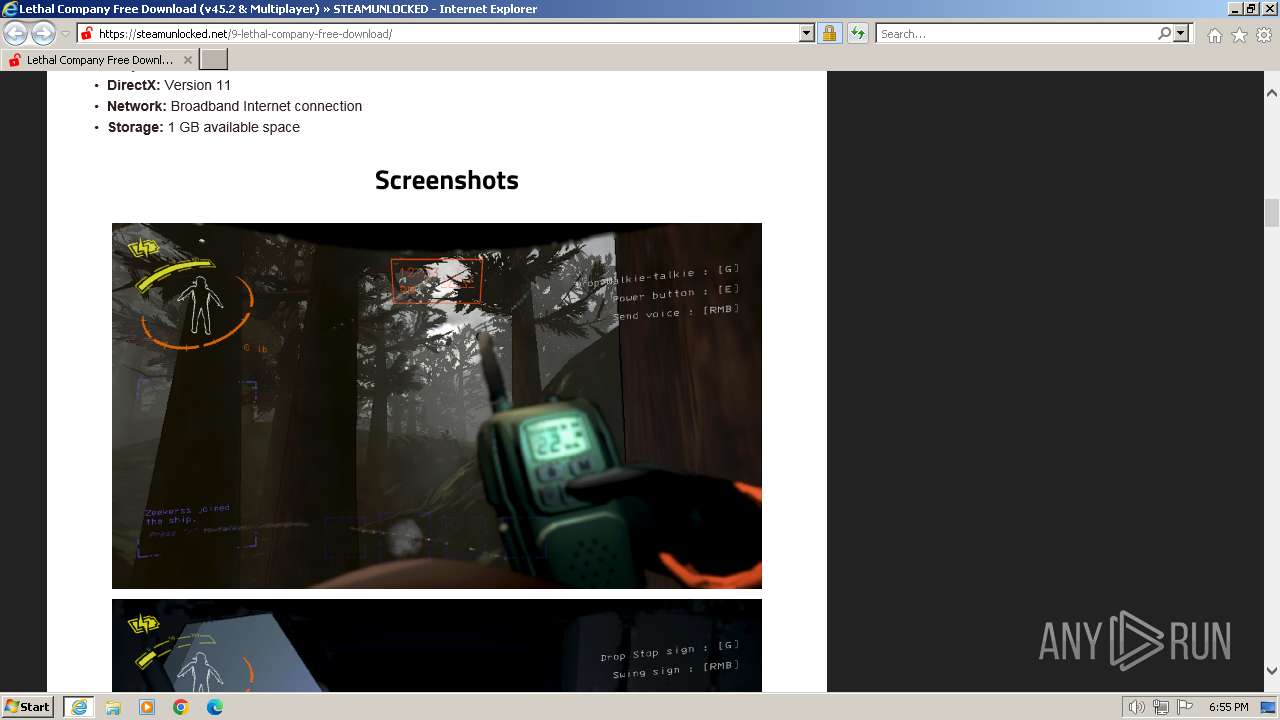
Task: Close the Lethal Company tab
Action: tap(187, 60)
